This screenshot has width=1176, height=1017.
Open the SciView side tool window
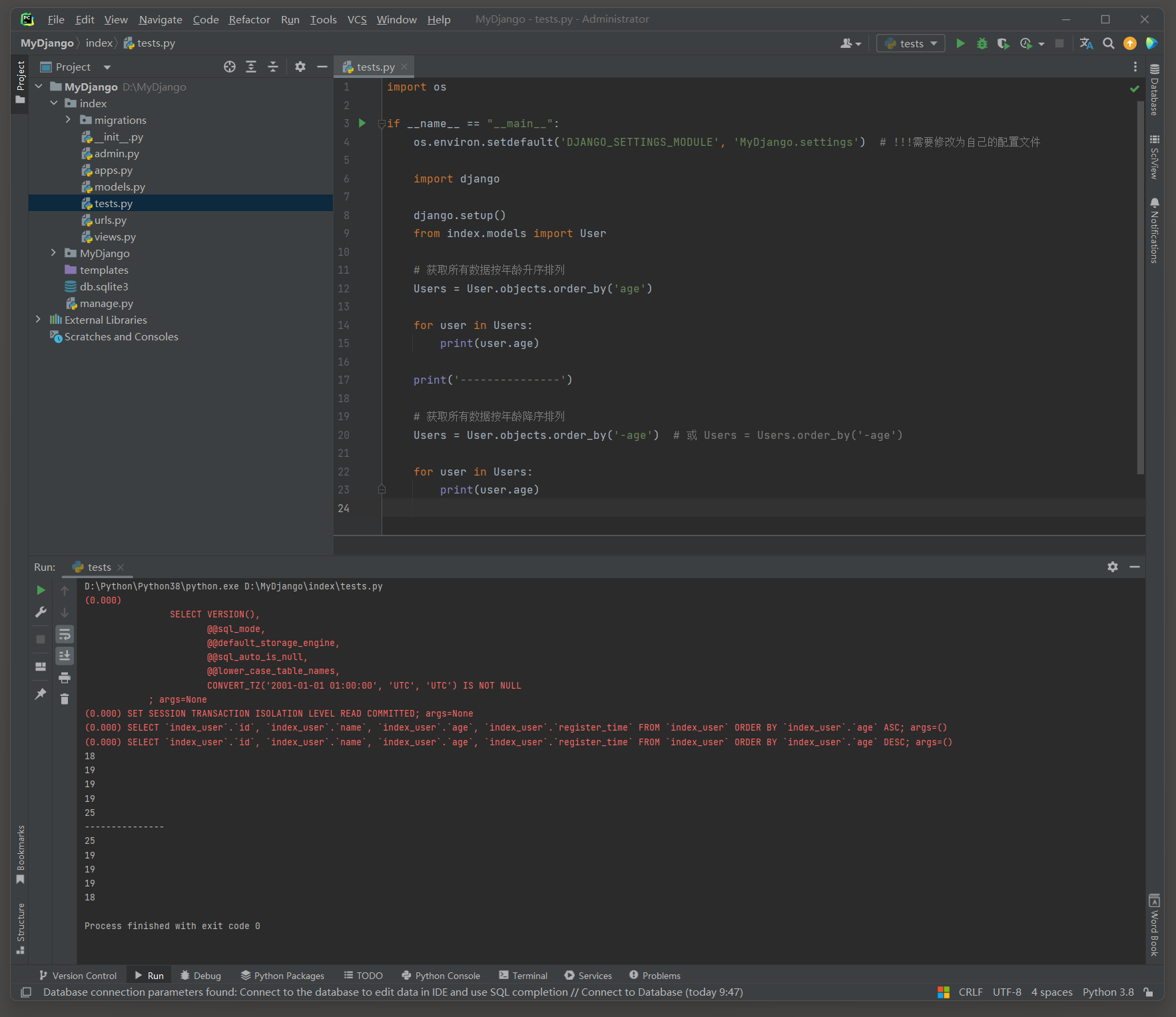tap(1155, 157)
